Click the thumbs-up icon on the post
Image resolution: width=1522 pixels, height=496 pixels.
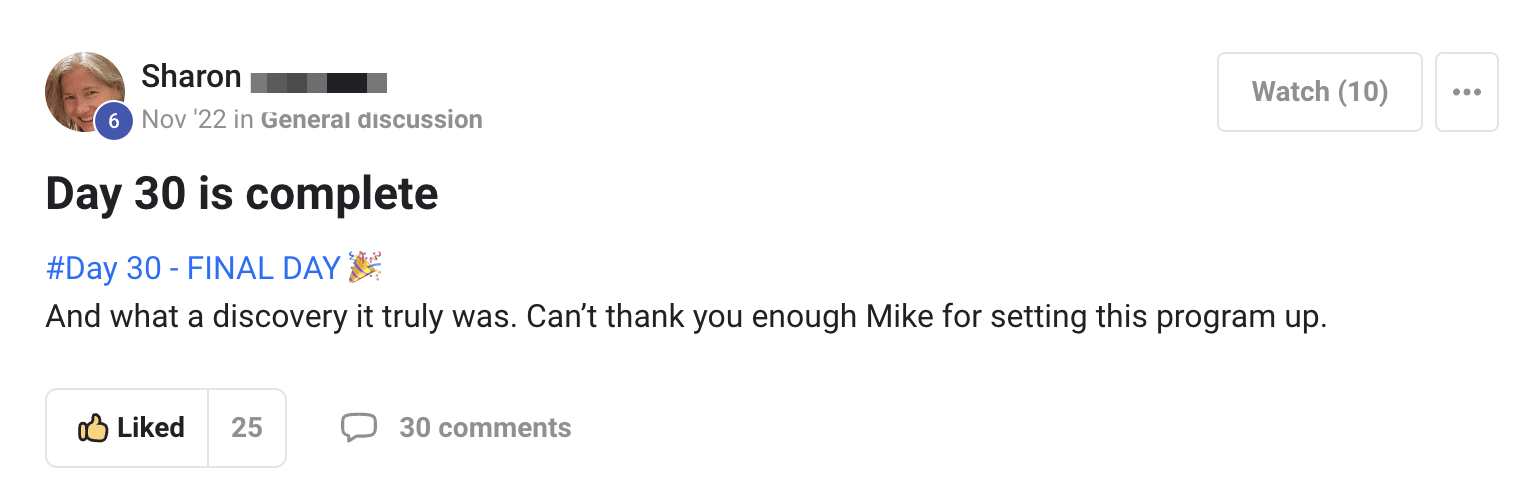(92, 428)
